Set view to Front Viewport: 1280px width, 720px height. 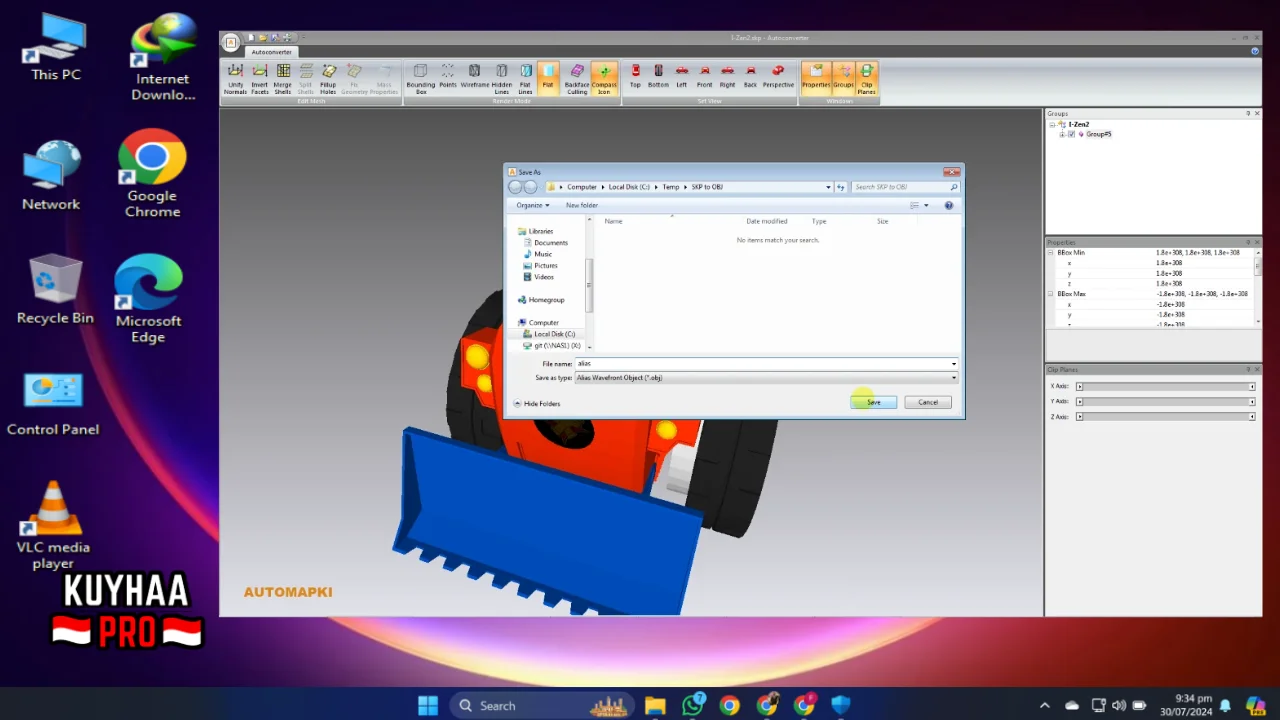[x=705, y=76]
